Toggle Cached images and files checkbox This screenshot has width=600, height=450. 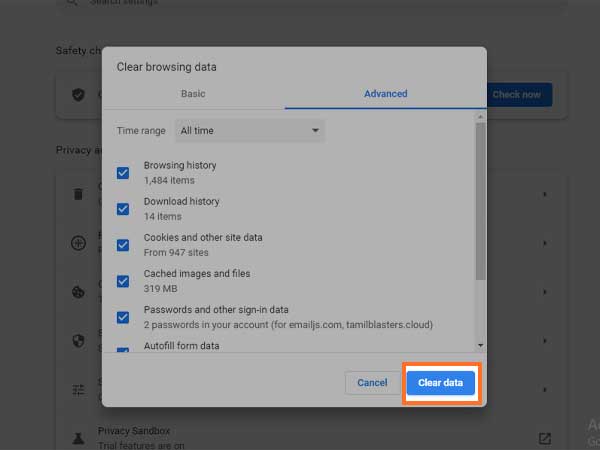(x=123, y=281)
